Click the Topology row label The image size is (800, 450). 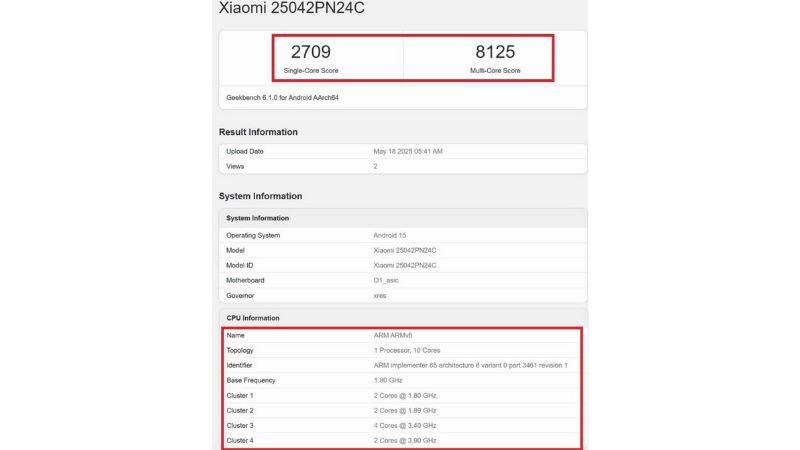point(240,351)
